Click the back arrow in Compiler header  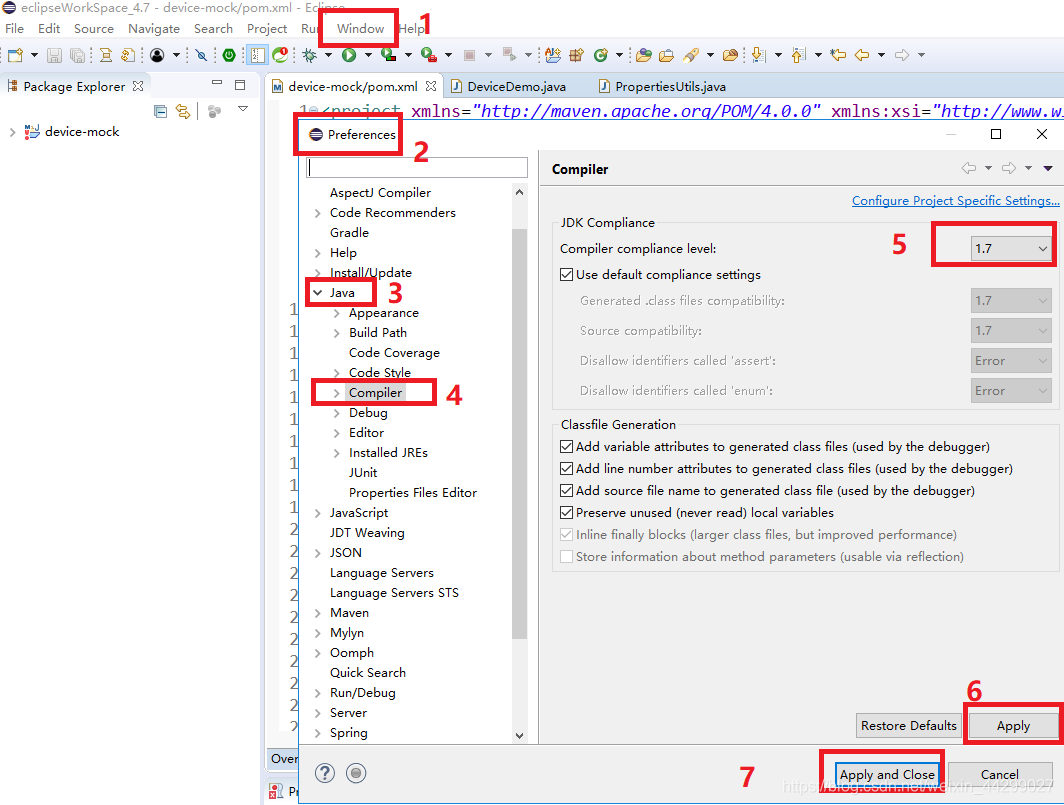coord(969,168)
